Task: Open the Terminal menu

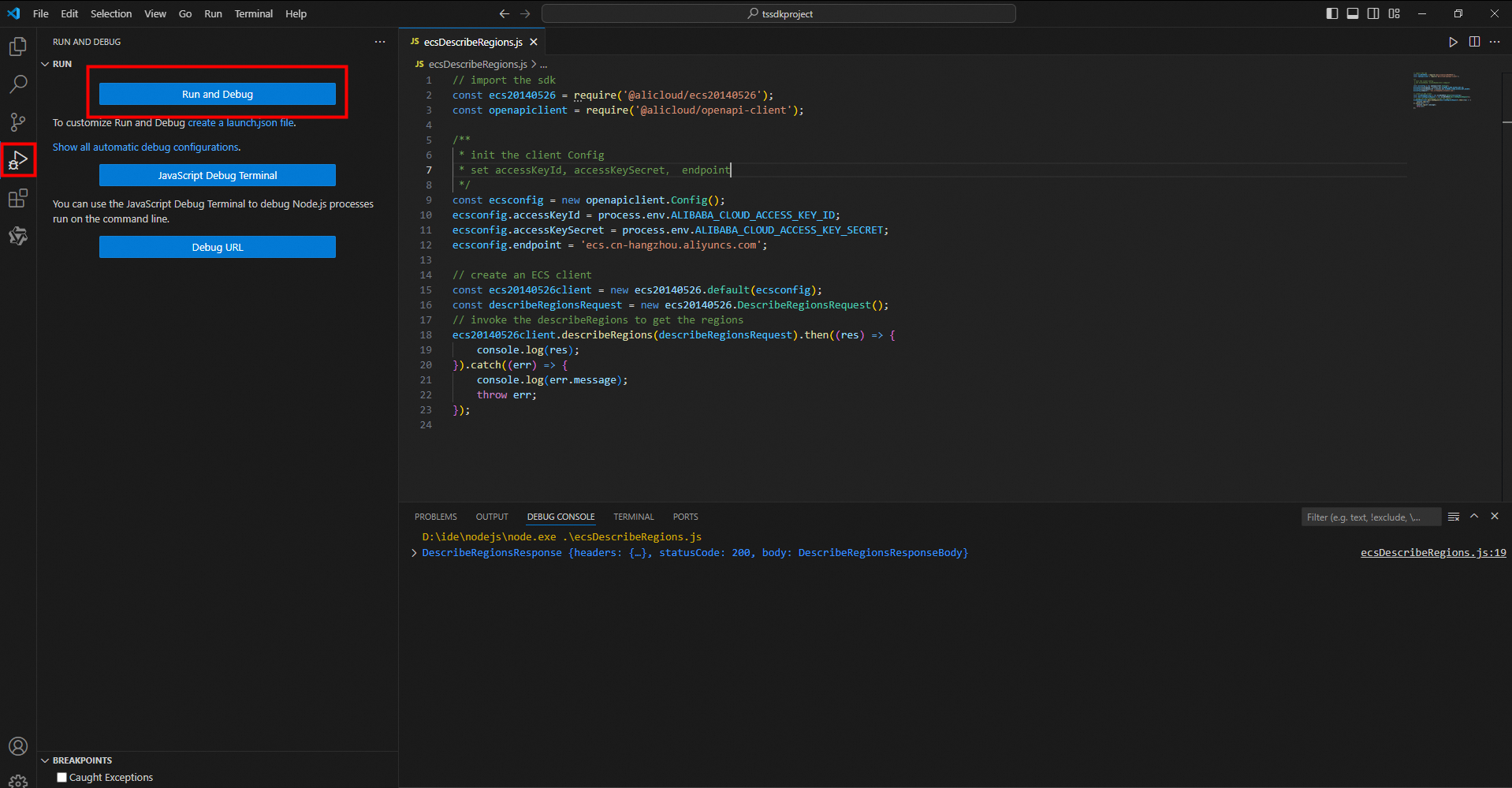Action: point(254,13)
